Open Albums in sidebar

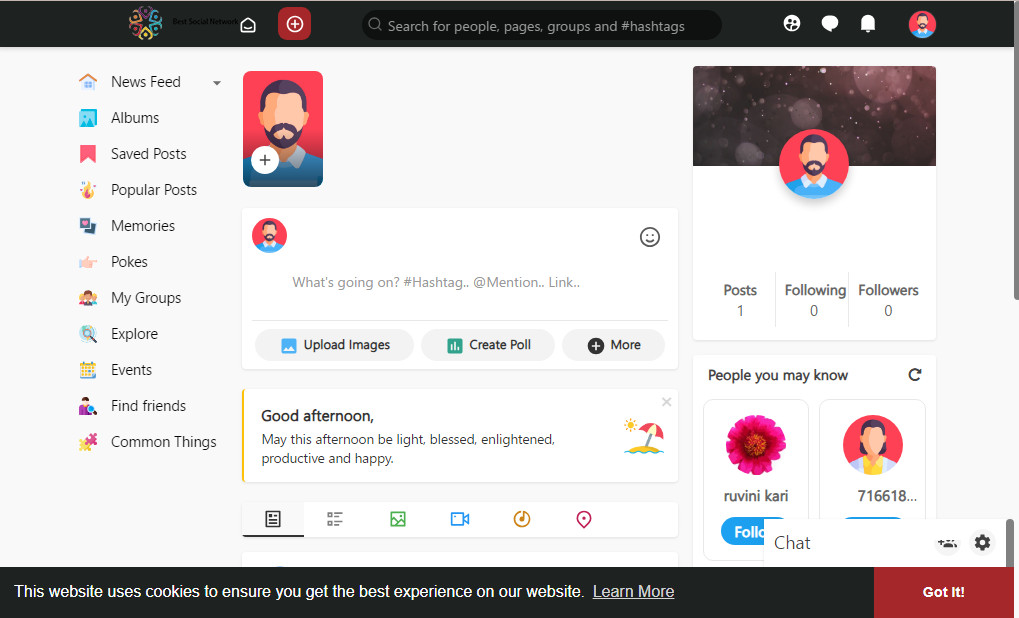(x=135, y=118)
